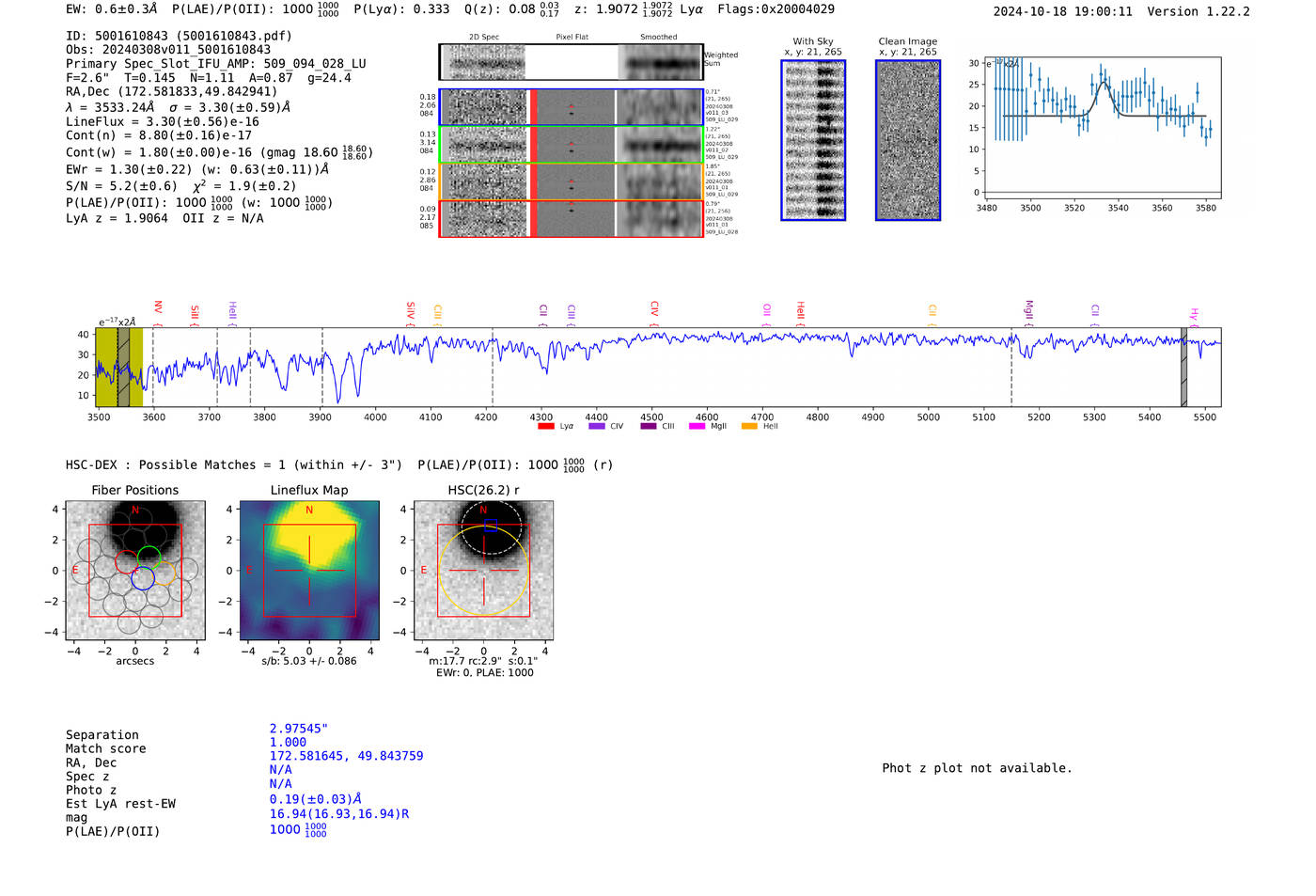This screenshot has width=1316, height=896.
Task: Select the Obs: 20240308v011_5001610843 line
Action: coord(168,50)
